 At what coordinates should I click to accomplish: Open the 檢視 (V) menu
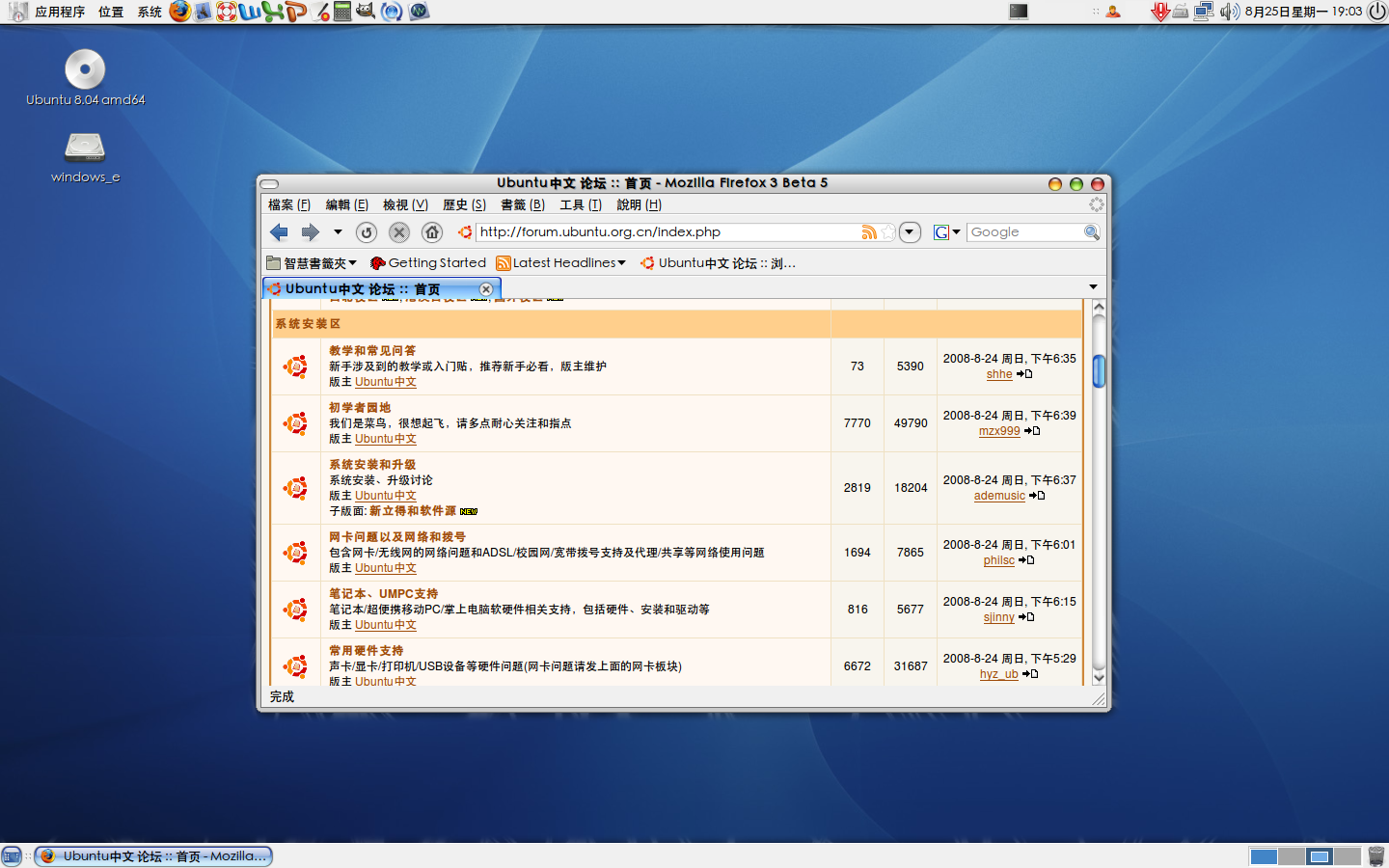point(405,205)
